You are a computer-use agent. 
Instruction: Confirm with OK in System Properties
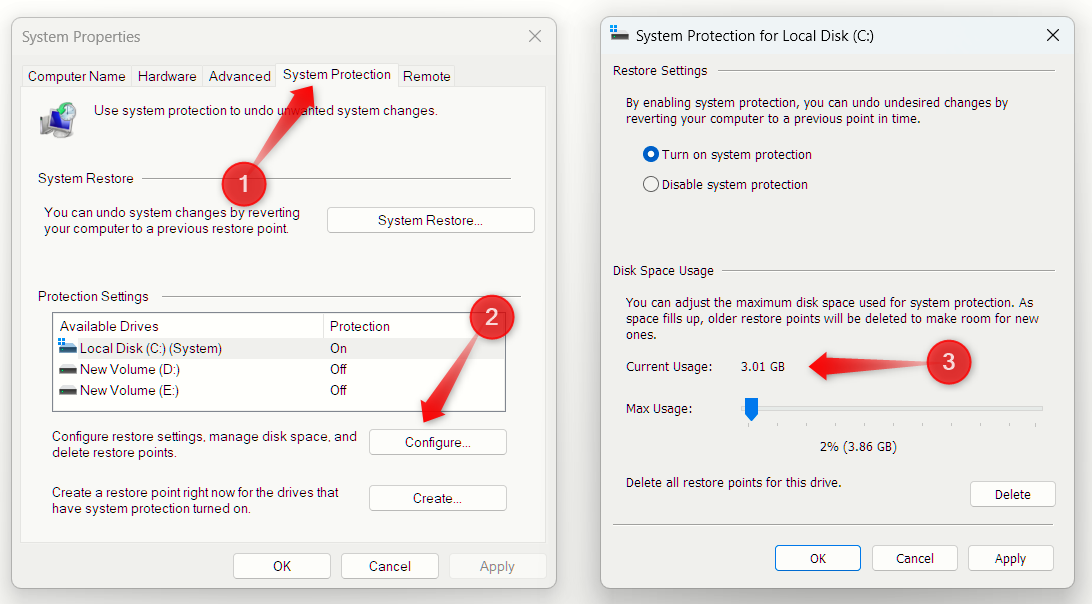(282, 566)
